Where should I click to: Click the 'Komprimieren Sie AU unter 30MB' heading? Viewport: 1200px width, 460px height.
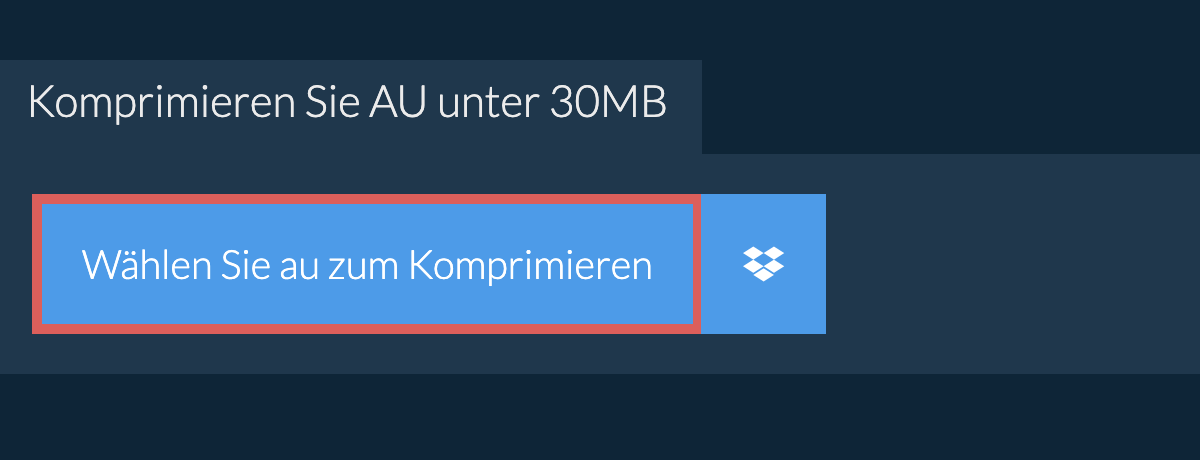tap(347, 104)
